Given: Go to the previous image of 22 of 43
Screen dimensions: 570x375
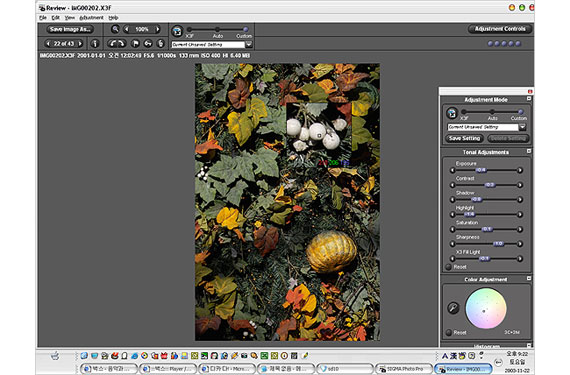Looking at the screenshot, I should pos(48,44).
